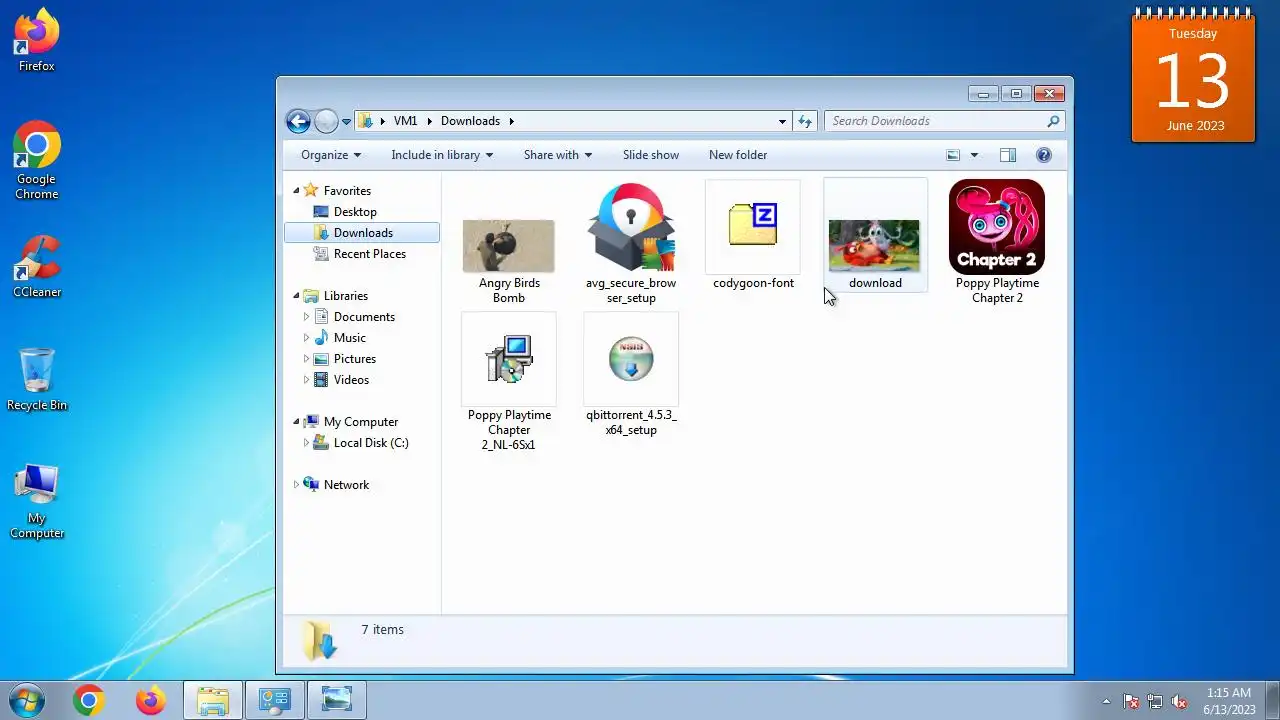Open the Windows Start button
The width and height of the screenshot is (1280, 720).
point(27,700)
